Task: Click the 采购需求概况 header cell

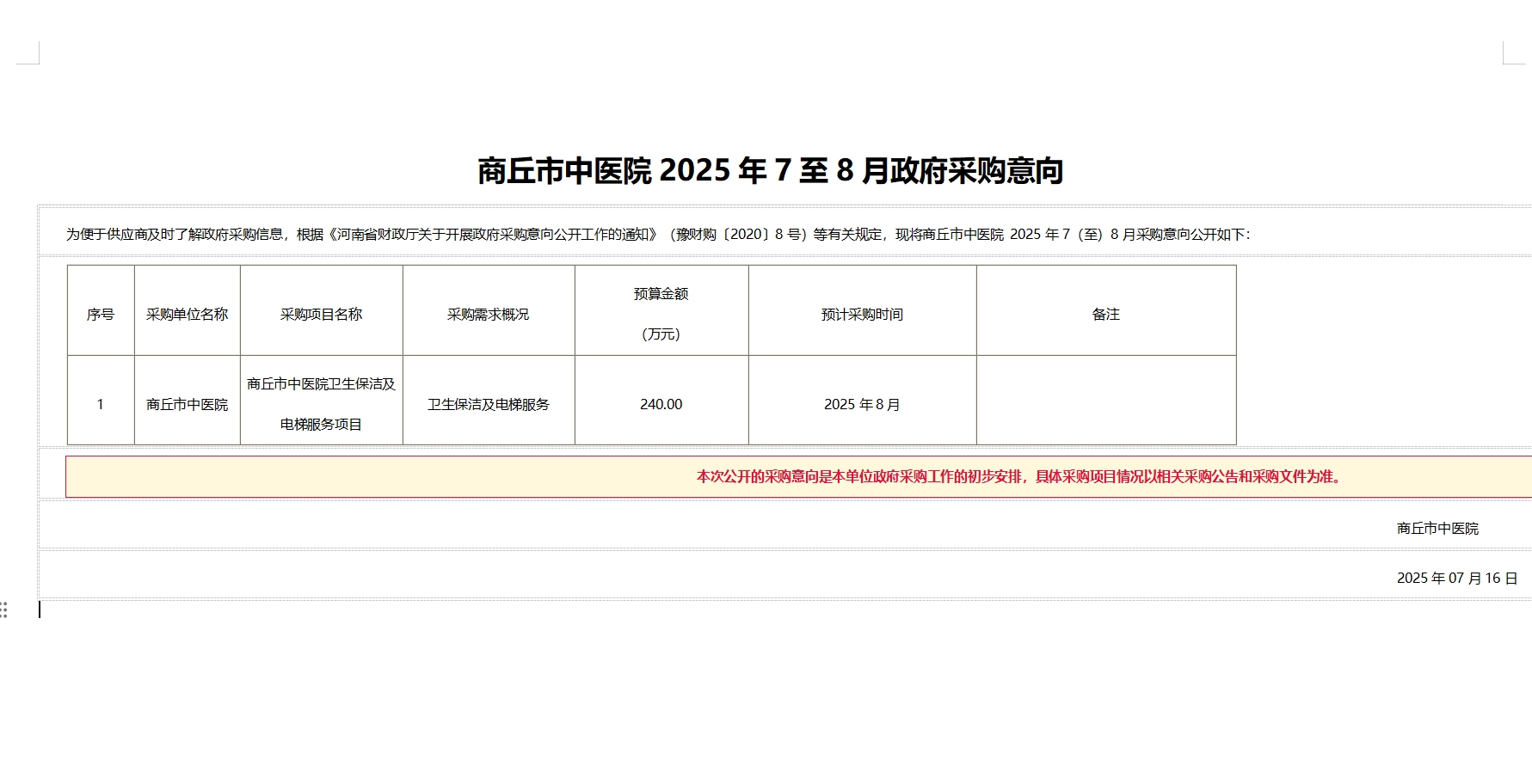Action: pos(489,315)
